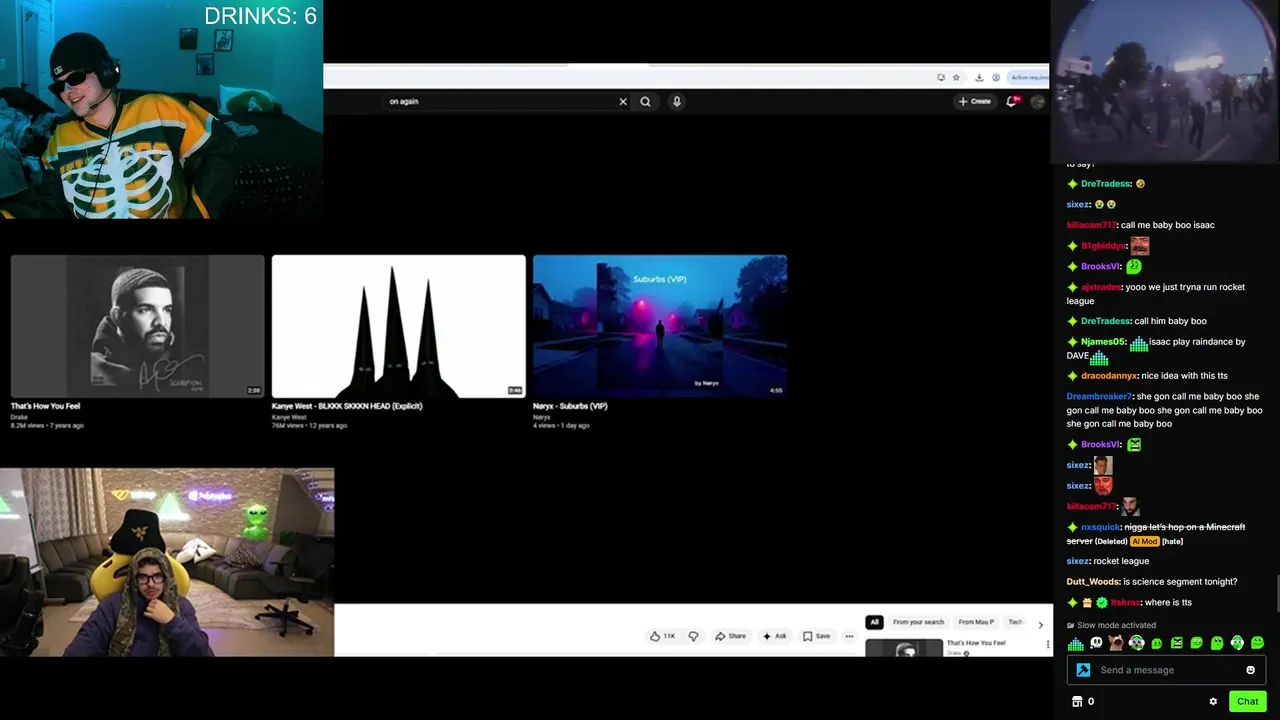Viewport: 1280px width, 720px height.
Task: Send message with the green Chat button
Action: tap(1247, 701)
